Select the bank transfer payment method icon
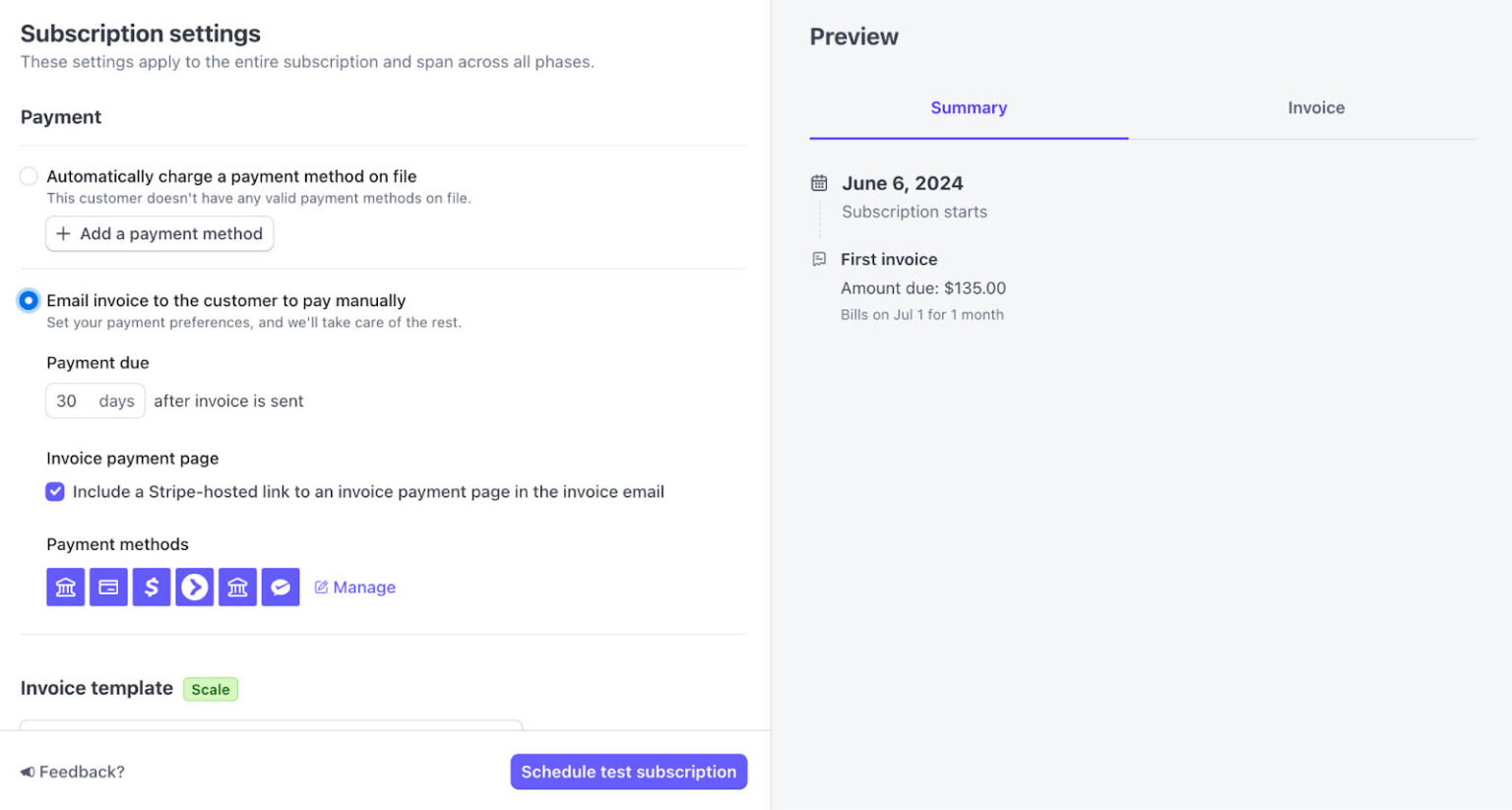1512x810 pixels. (x=65, y=587)
